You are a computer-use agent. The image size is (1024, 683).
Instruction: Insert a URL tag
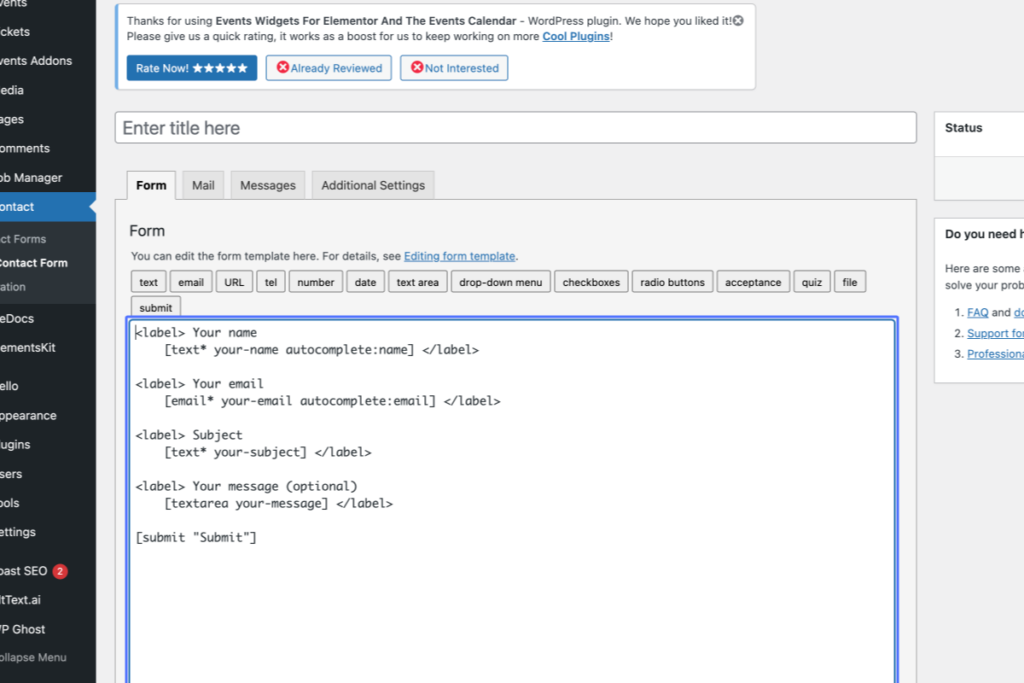[x=234, y=282]
